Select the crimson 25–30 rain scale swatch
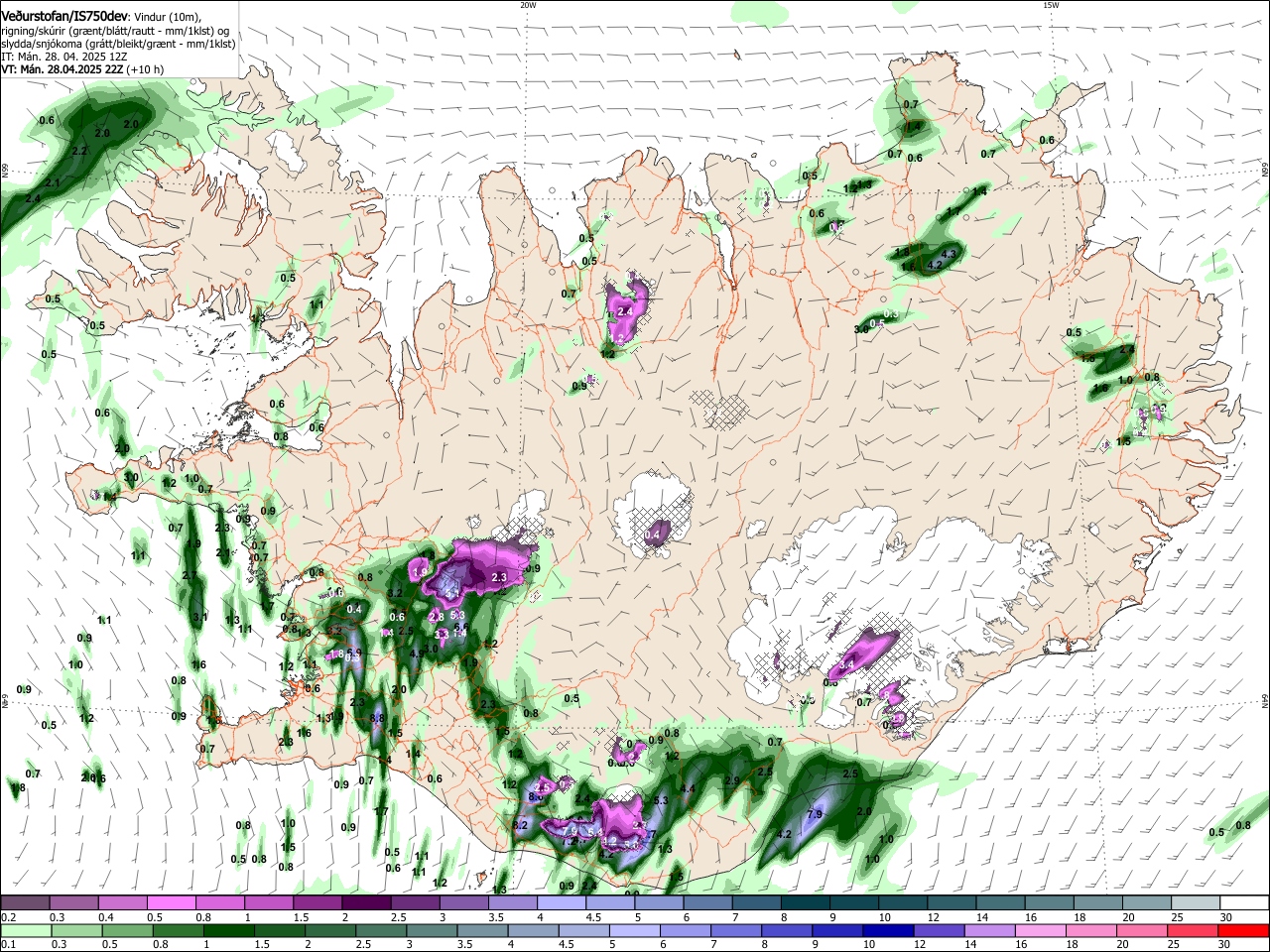 1194,931
